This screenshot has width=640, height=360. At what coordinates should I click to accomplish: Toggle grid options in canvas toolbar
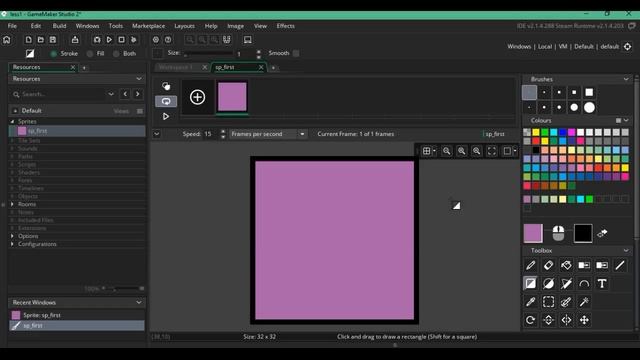click(428, 151)
